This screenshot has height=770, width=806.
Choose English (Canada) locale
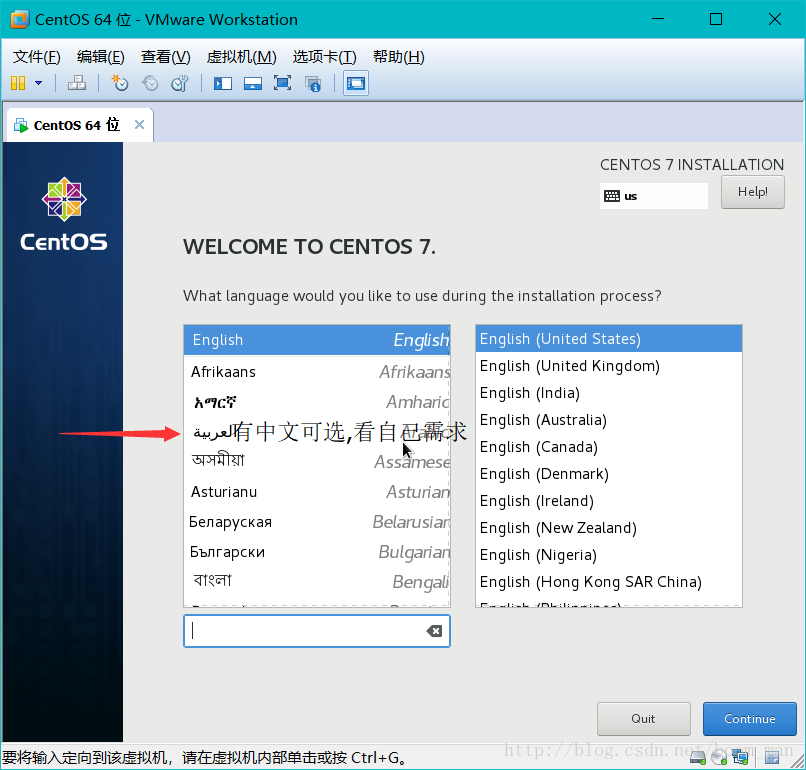[609, 447]
